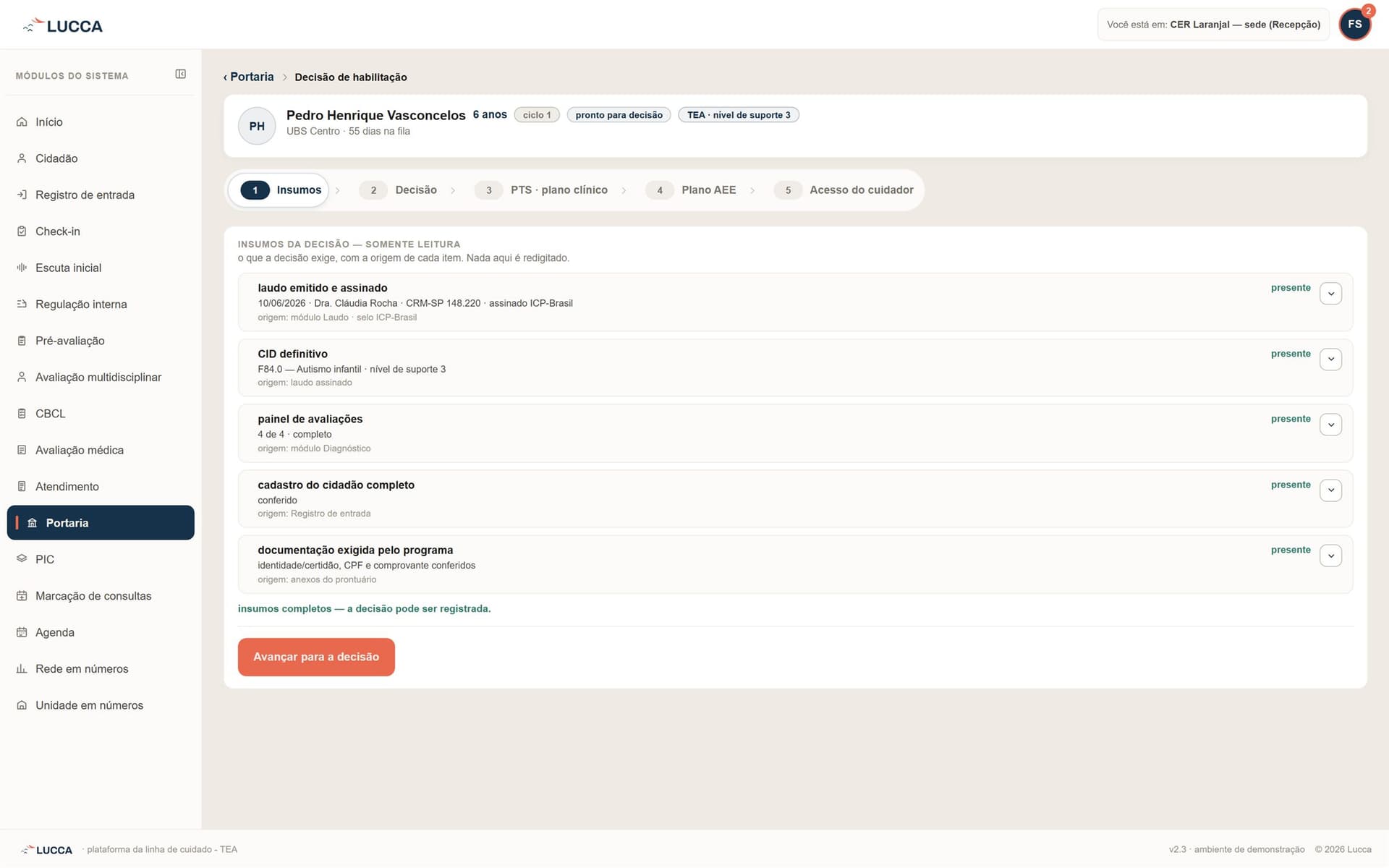Image resolution: width=1389 pixels, height=868 pixels.
Task: Click the PH patient avatar
Action: pos(257,126)
